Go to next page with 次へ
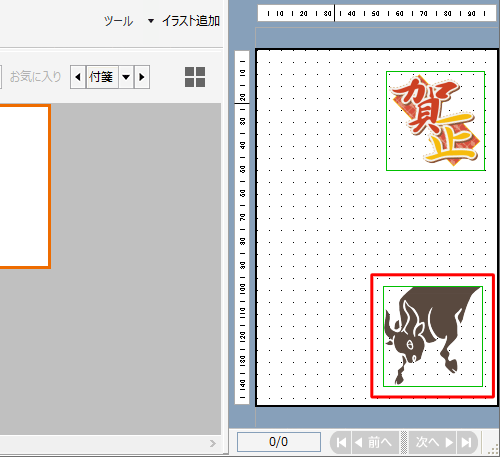This screenshot has height=457, width=500. click(433, 442)
